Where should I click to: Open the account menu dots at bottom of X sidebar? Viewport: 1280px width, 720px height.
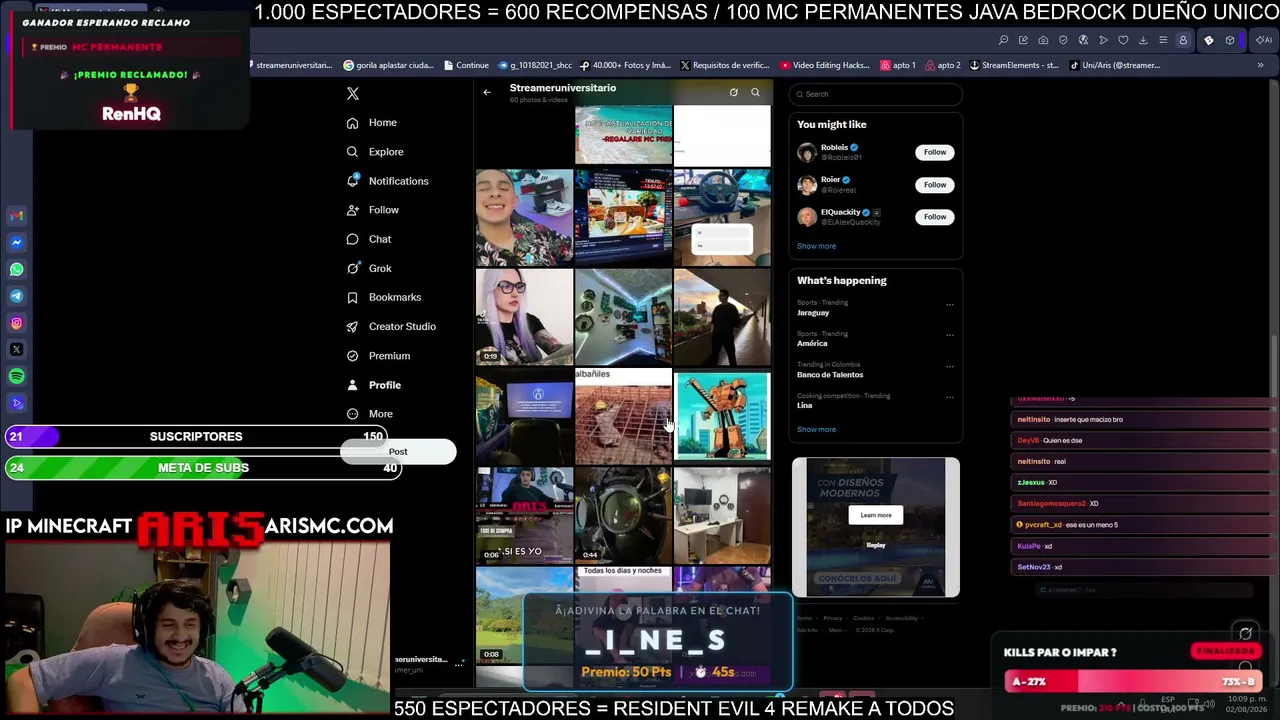point(459,663)
